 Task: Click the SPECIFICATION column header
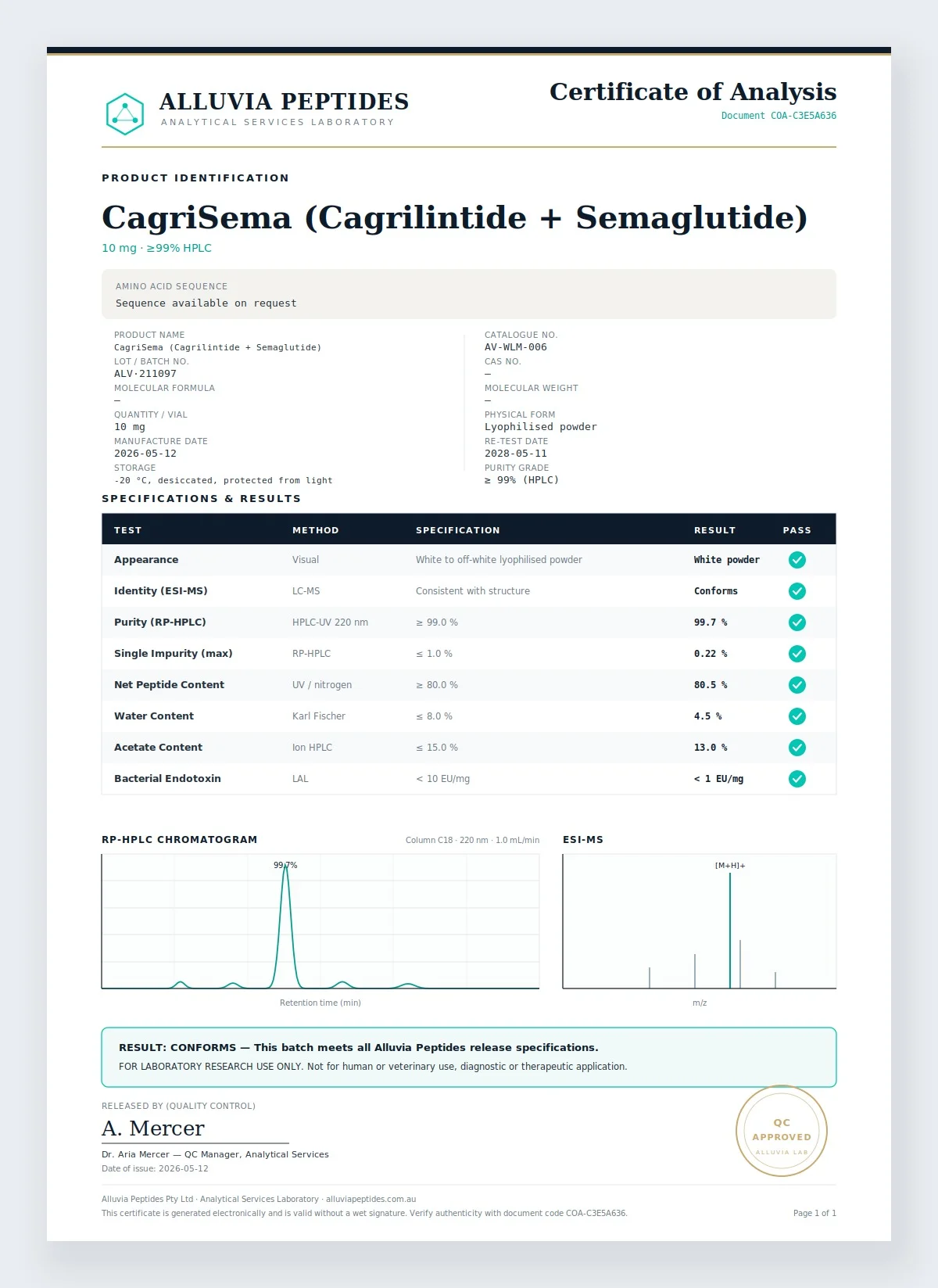click(458, 530)
